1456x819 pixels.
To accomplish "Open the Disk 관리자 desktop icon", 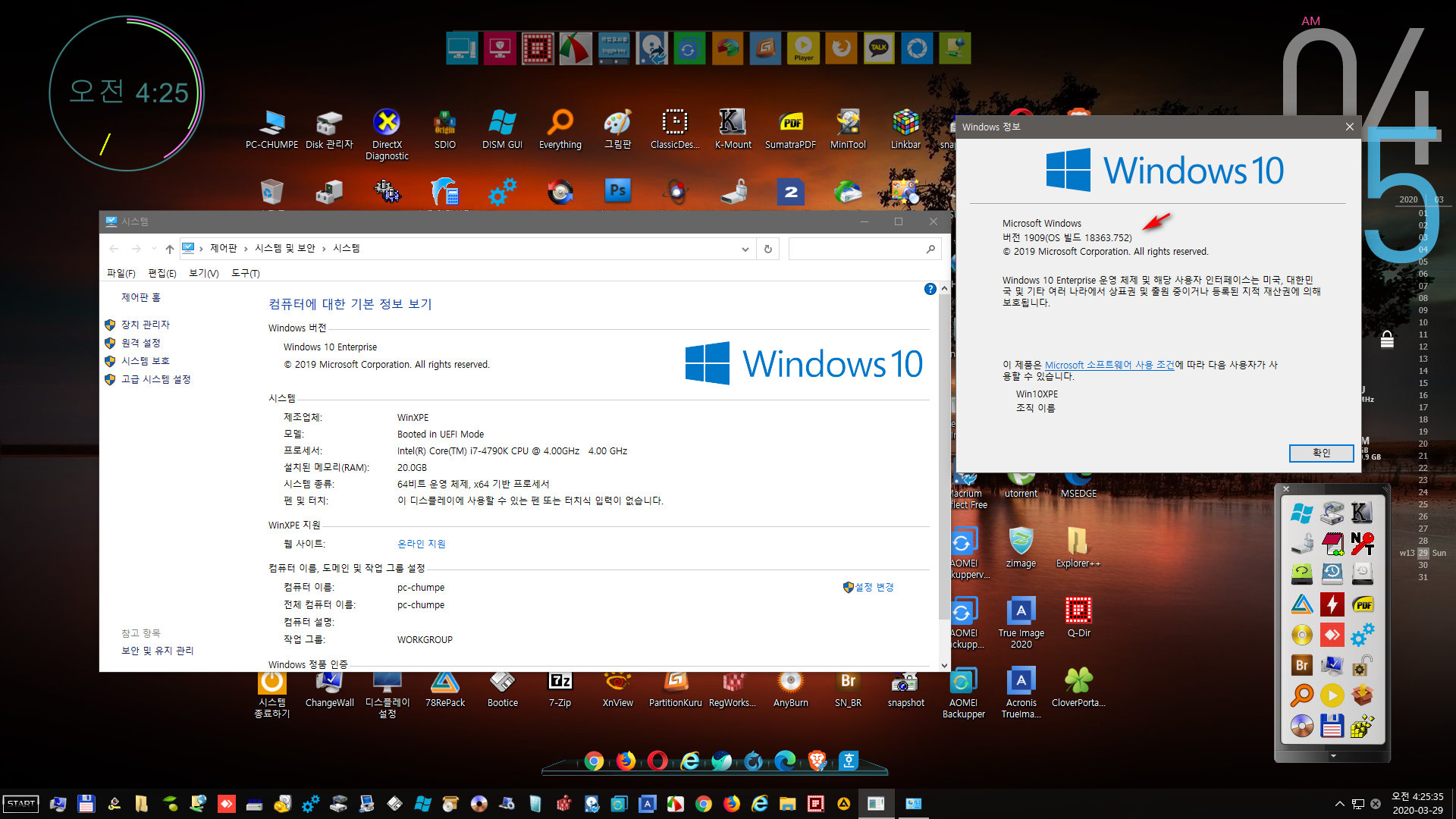I will [329, 129].
